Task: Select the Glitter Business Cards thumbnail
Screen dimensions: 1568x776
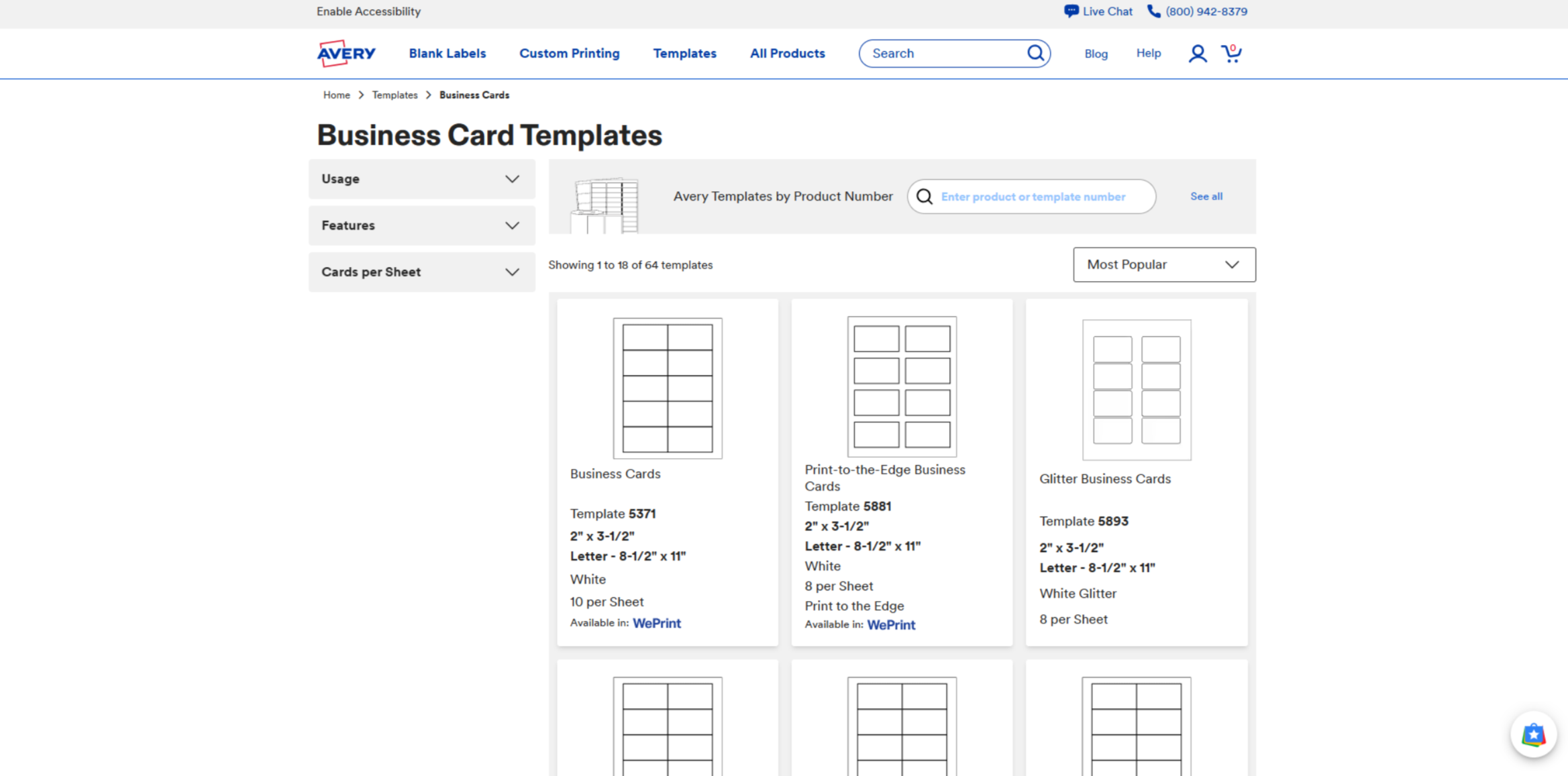Action: pos(1136,390)
